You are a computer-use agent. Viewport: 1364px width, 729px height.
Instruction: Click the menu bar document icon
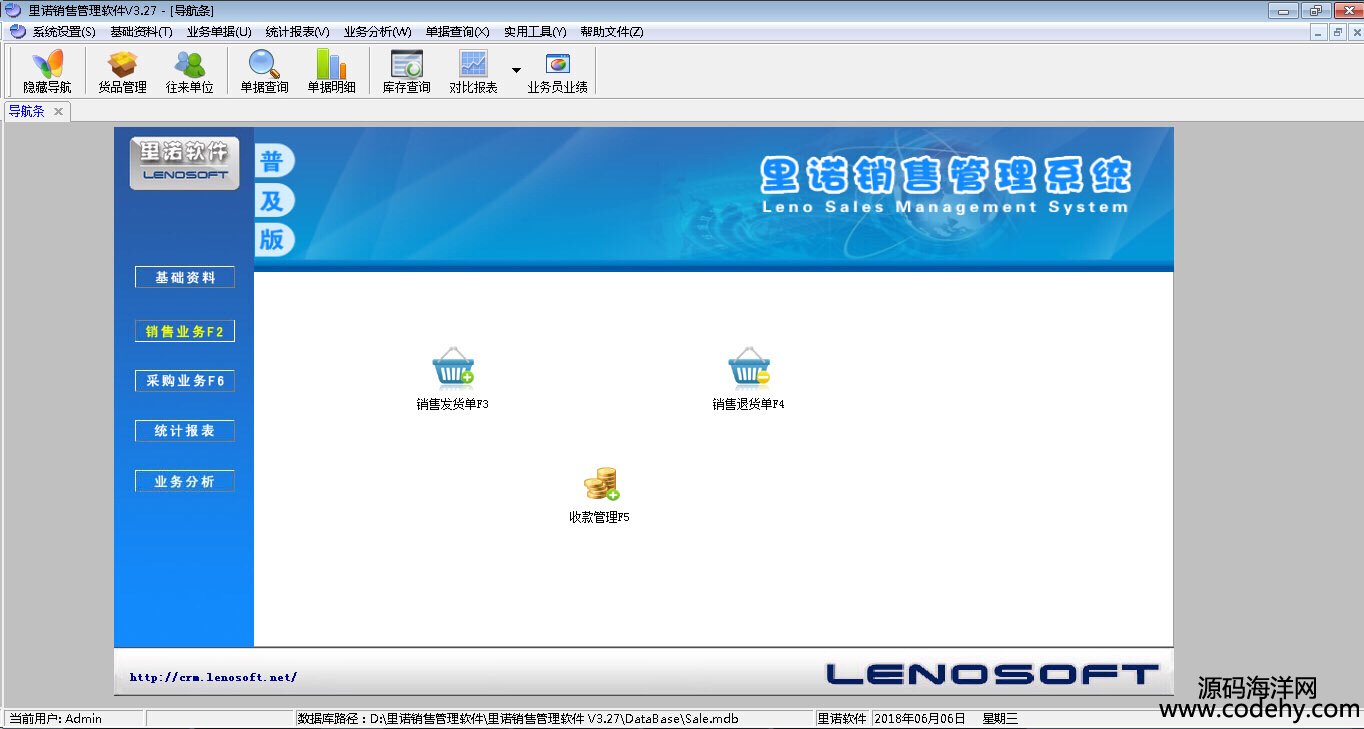pos(17,32)
